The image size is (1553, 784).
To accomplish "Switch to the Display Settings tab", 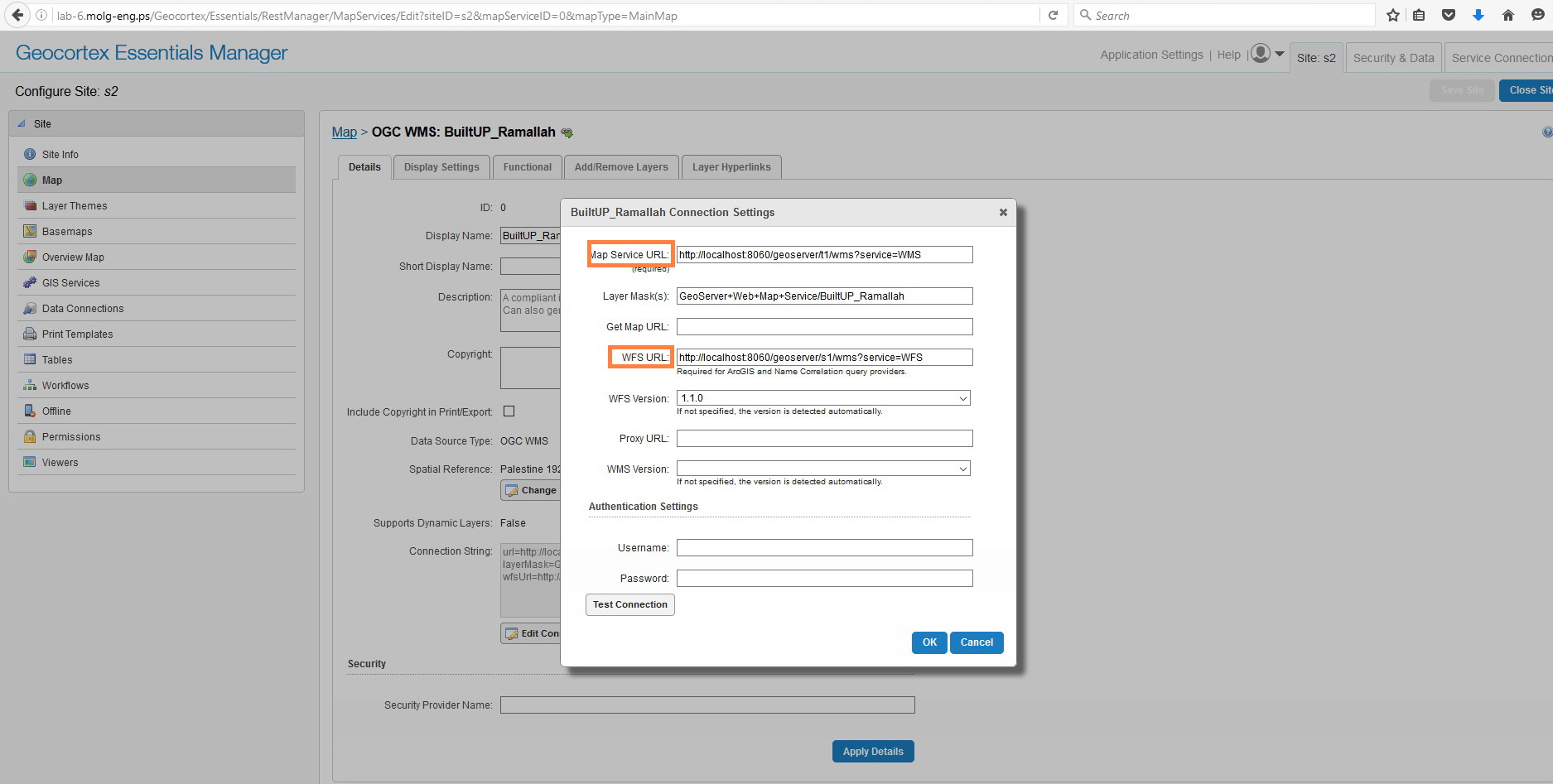I will pyautogui.click(x=441, y=167).
